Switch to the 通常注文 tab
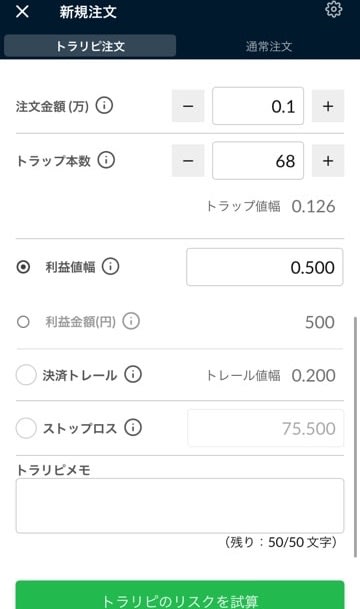The height and width of the screenshot is (609, 360). (269, 46)
